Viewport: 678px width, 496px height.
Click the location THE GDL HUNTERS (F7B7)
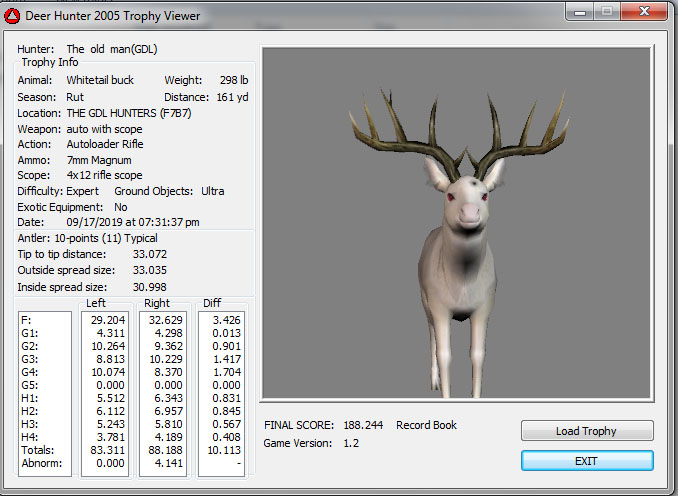click(130, 113)
